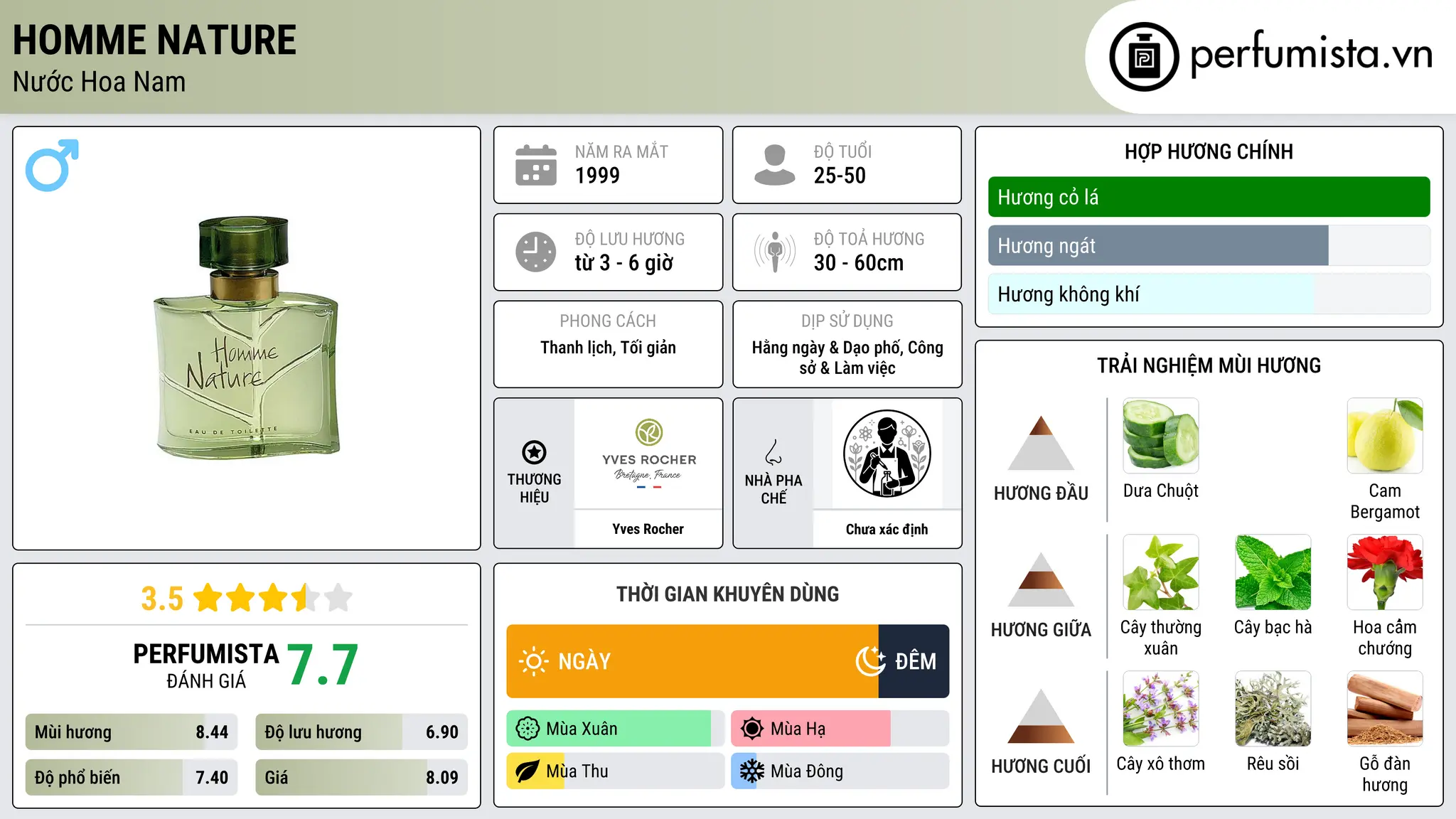Click the sillage value 30 - 60cm
This screenshot has width=1456, height=819.
click(859, 263)
